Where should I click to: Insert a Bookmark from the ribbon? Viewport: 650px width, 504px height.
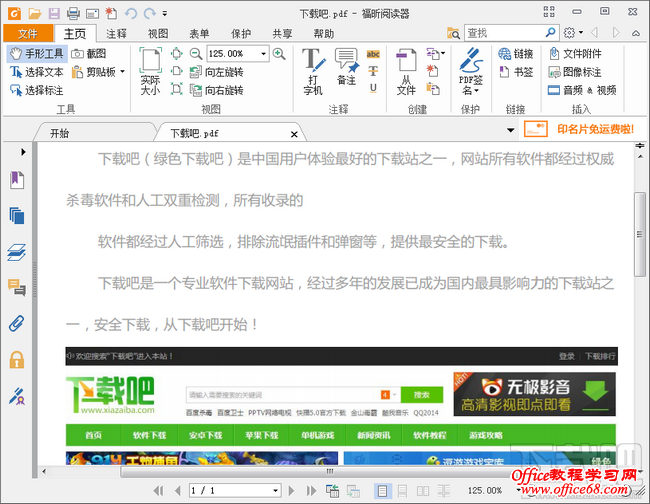click(x=515, y=72)
